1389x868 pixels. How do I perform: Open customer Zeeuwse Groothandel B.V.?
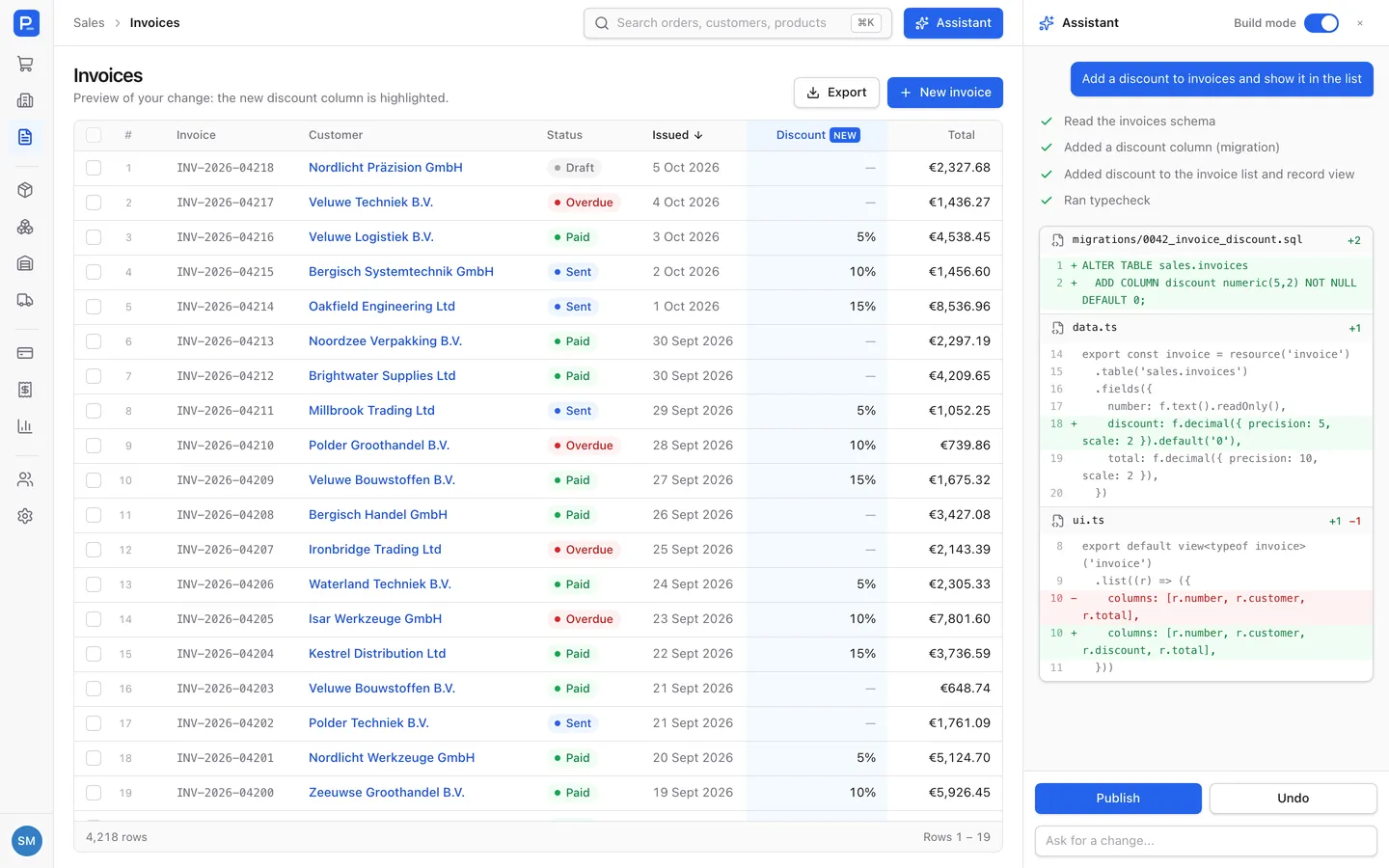click(x=387, y=793)
